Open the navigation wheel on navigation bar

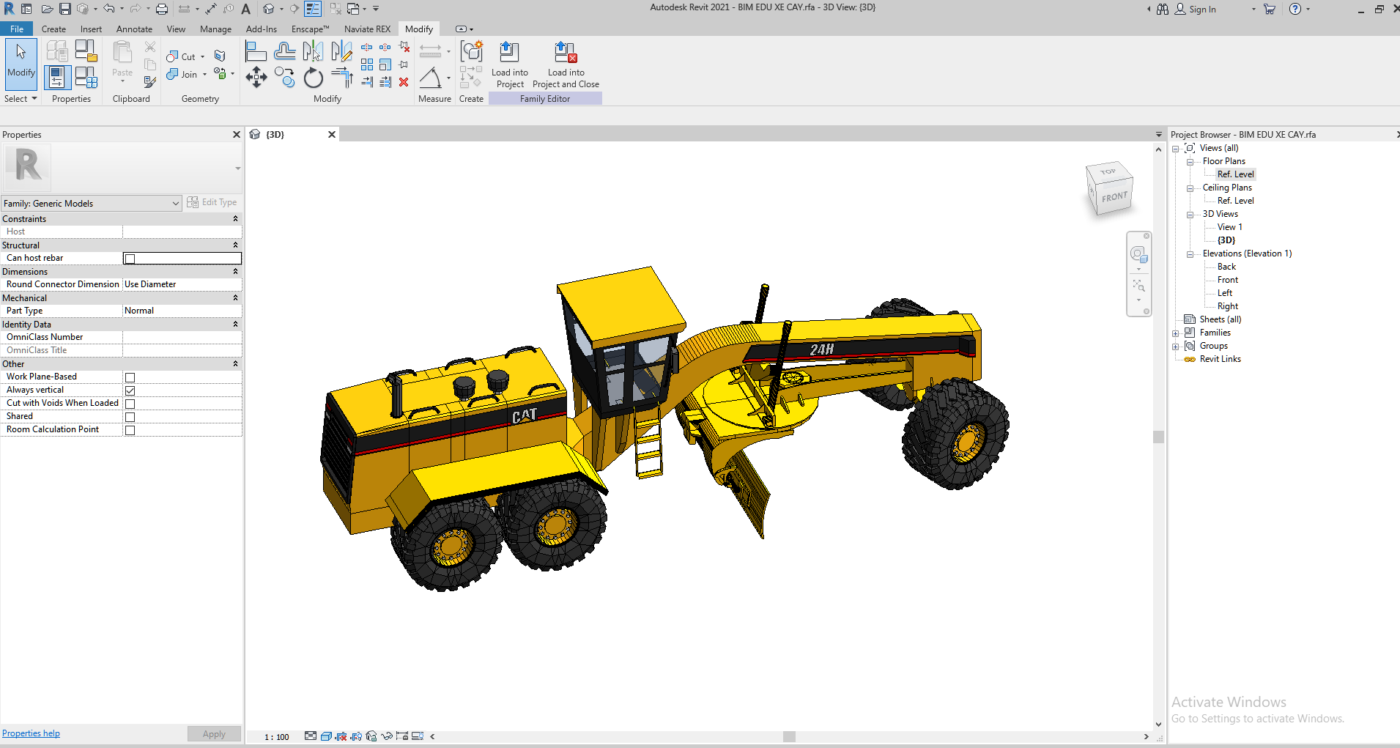(1138, 254)
